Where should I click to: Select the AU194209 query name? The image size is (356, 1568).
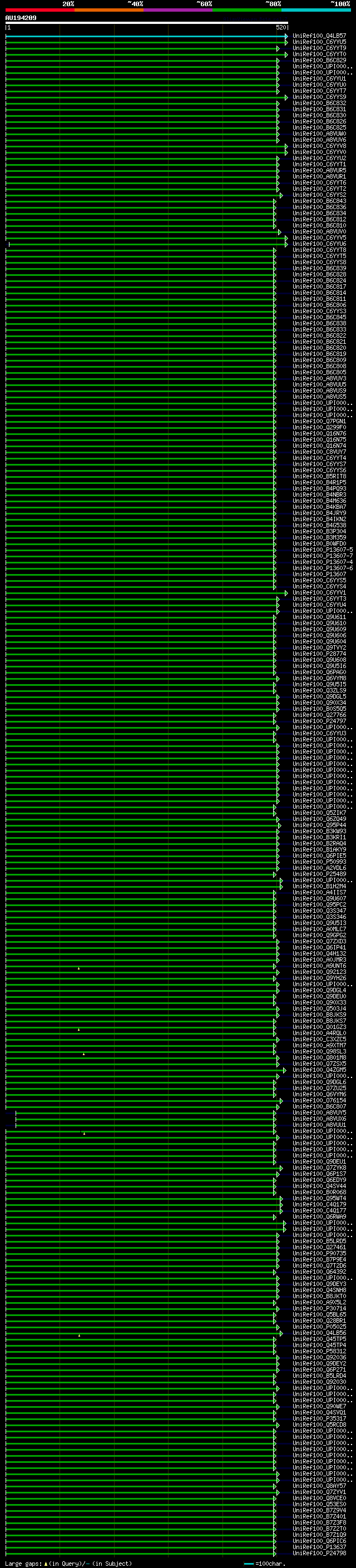(x=21, y=18)
